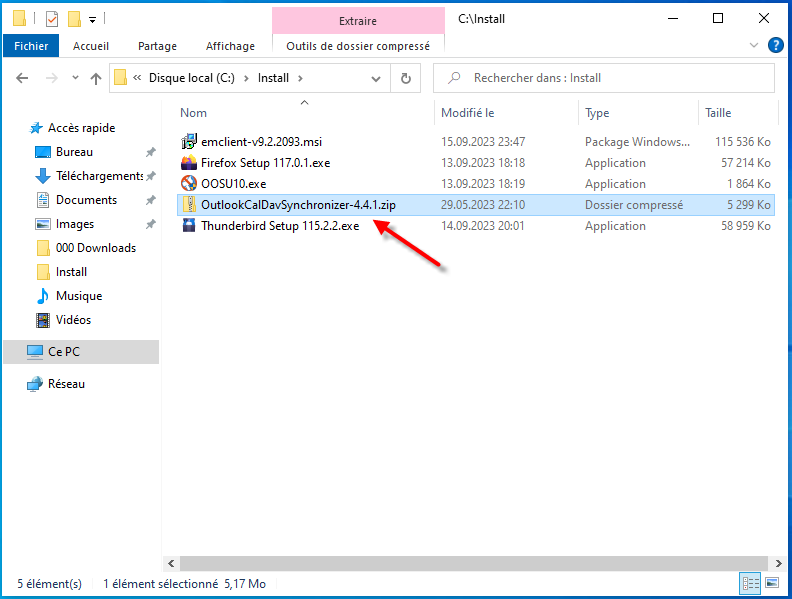This screenshot has height=599, width=792.
Task: Click the pin icon next to Bureau
Action: point(151,152)
